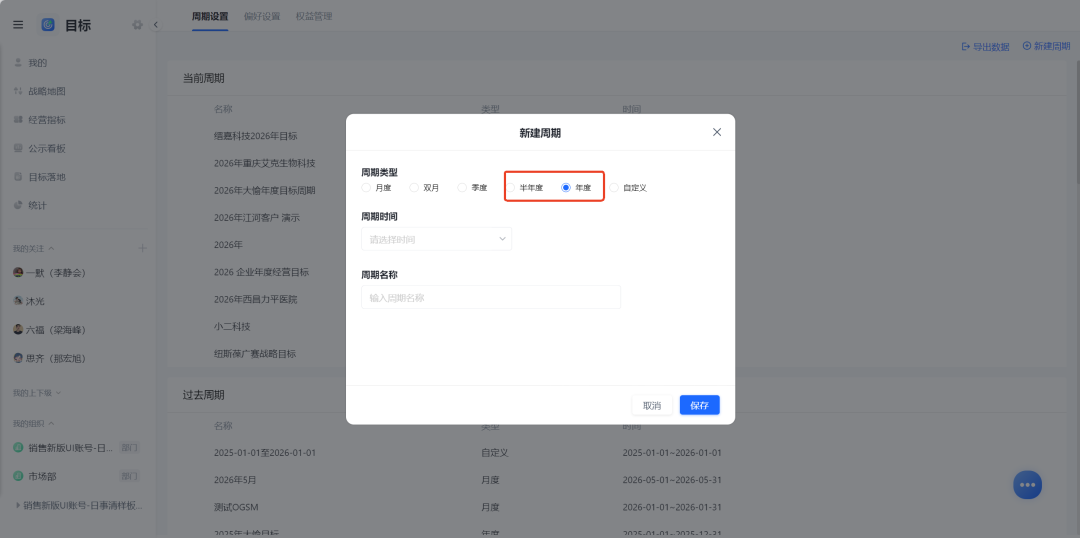Click the 输入周期名称 input field
The image size is (1080, 538).
pyautogui.click(x=490, y=297)
